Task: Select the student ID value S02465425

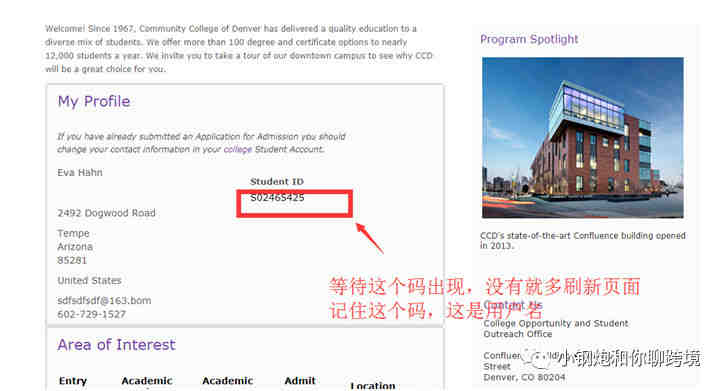Action: click(x=277, y=198)
